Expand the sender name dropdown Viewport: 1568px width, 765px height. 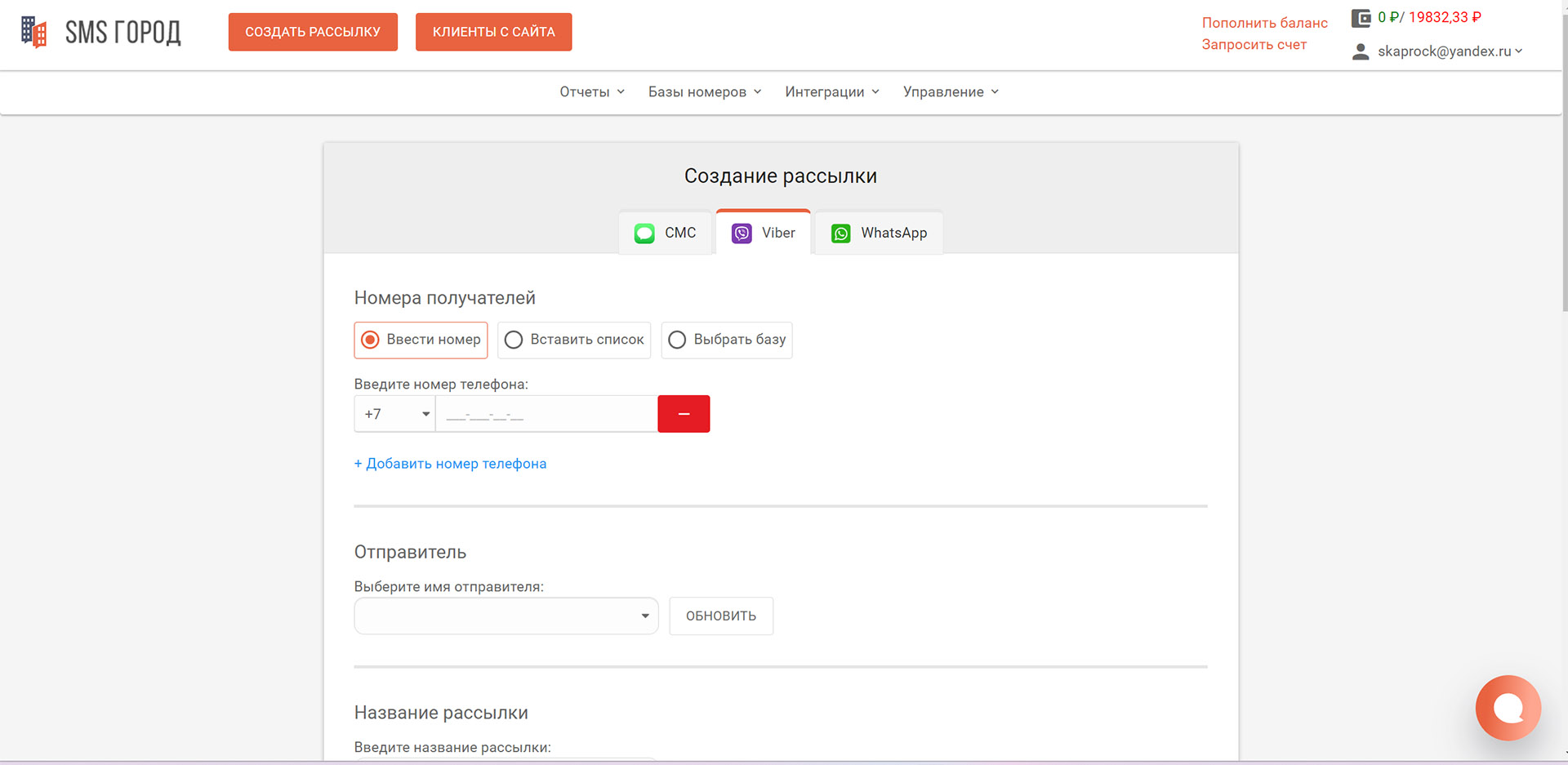506,616
